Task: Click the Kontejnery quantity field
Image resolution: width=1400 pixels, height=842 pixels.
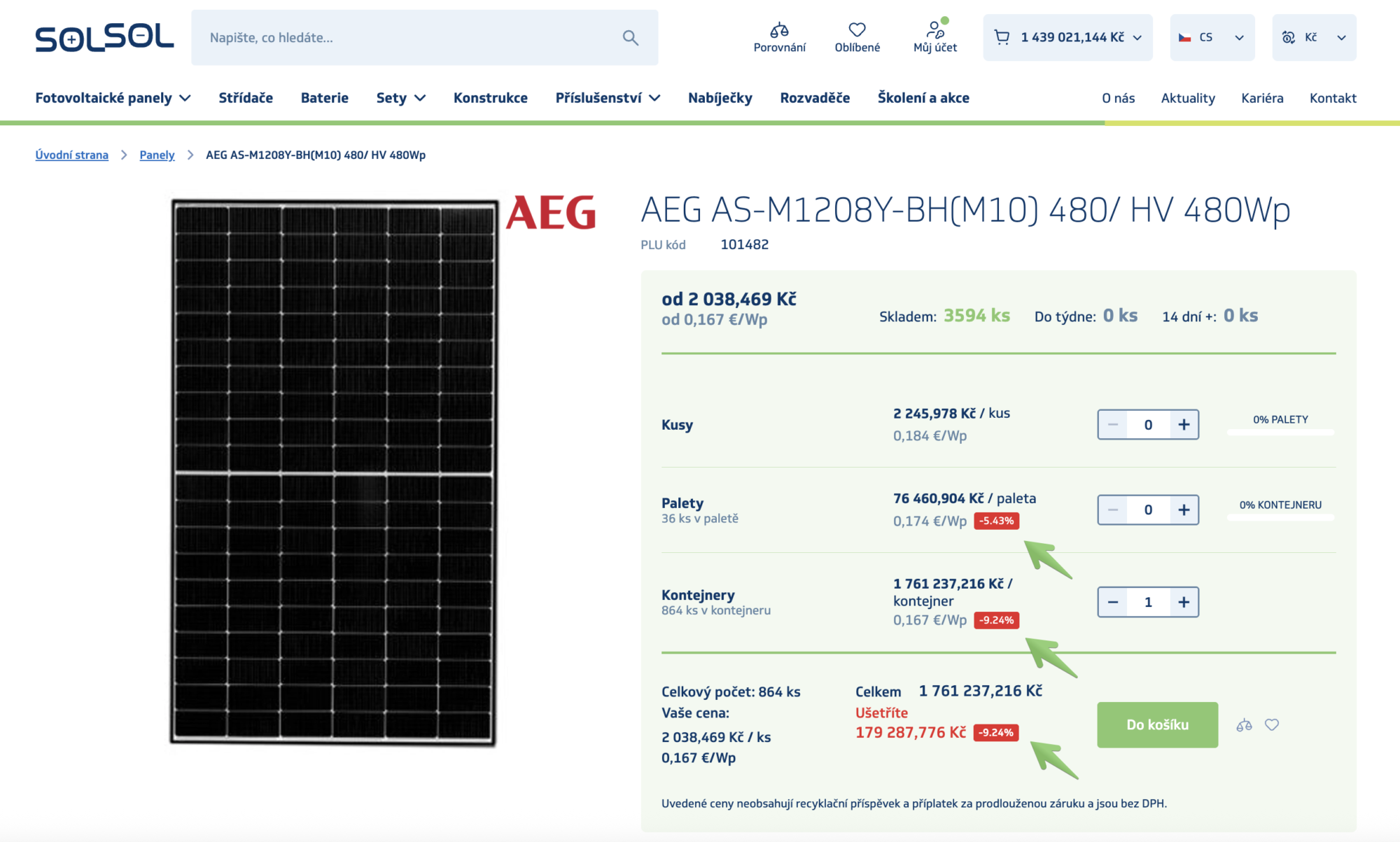Action: tap(1148, 603)
